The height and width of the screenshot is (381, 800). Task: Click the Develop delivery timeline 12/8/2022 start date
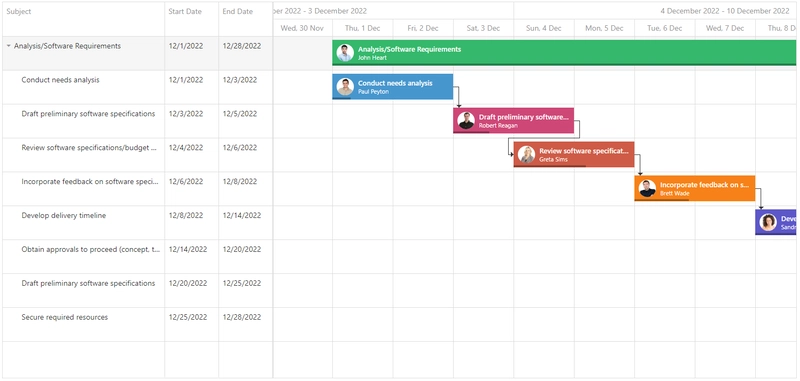click(x=192, y=223)
